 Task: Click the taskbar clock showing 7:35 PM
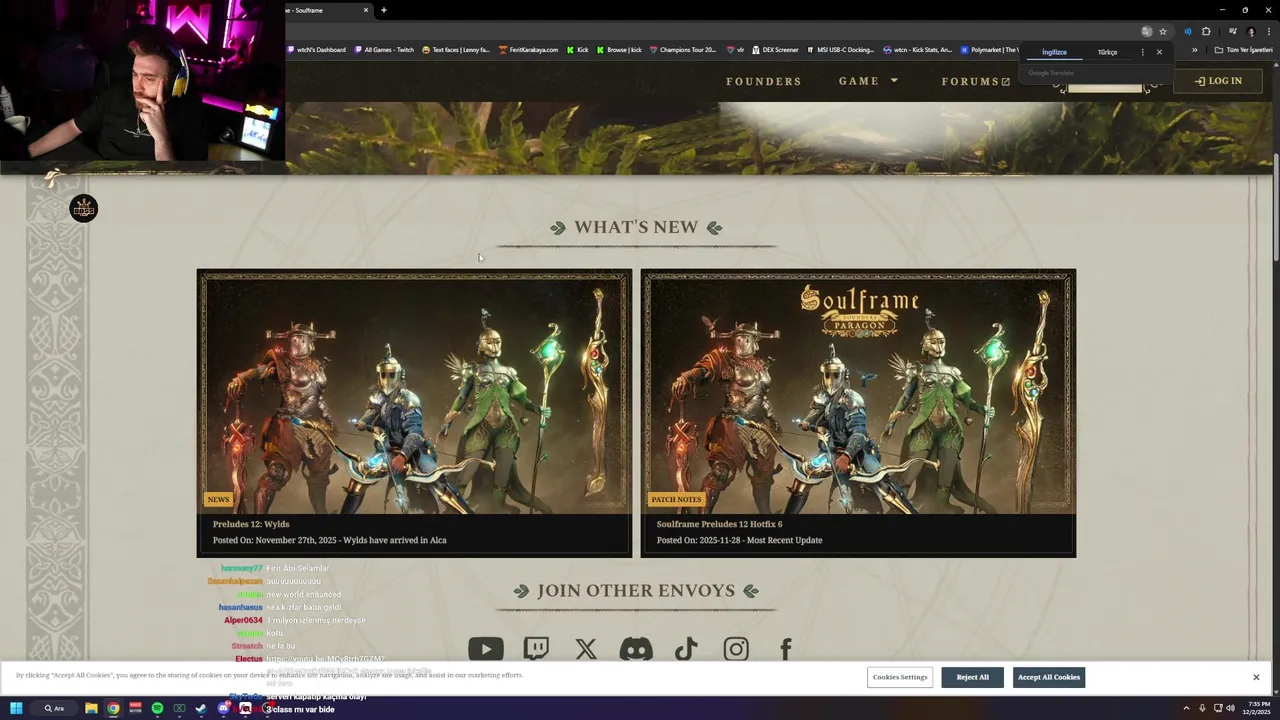tap(1256, 708)
